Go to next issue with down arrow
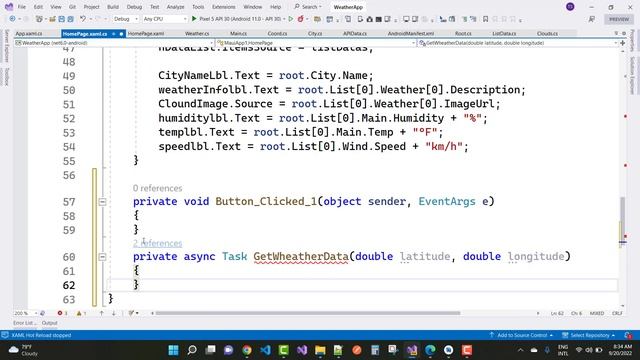The image size is (640, 360). coord(113,313)
